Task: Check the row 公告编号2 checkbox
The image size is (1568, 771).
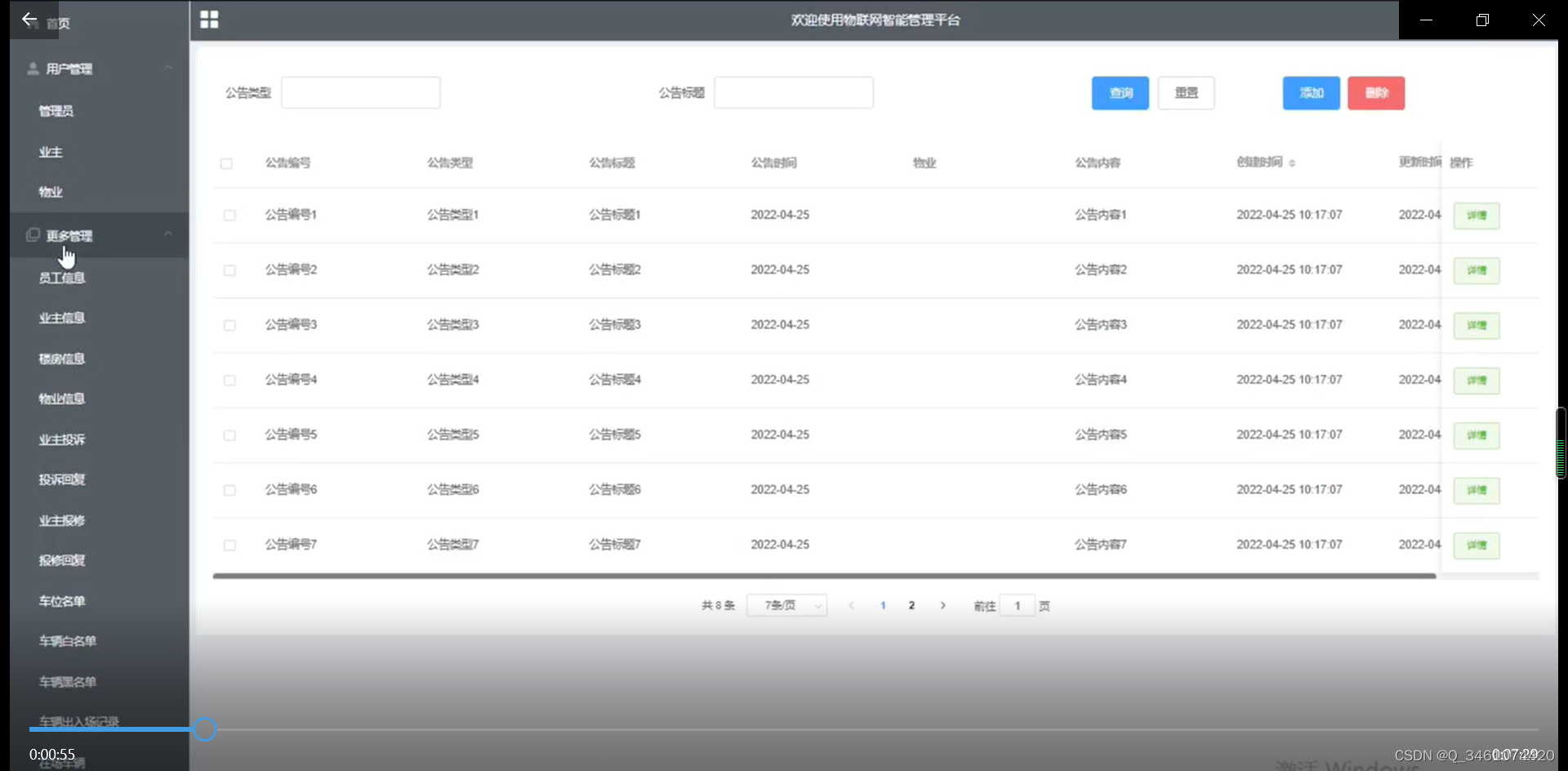Action: pyautogui.click(x=229, y=270)
